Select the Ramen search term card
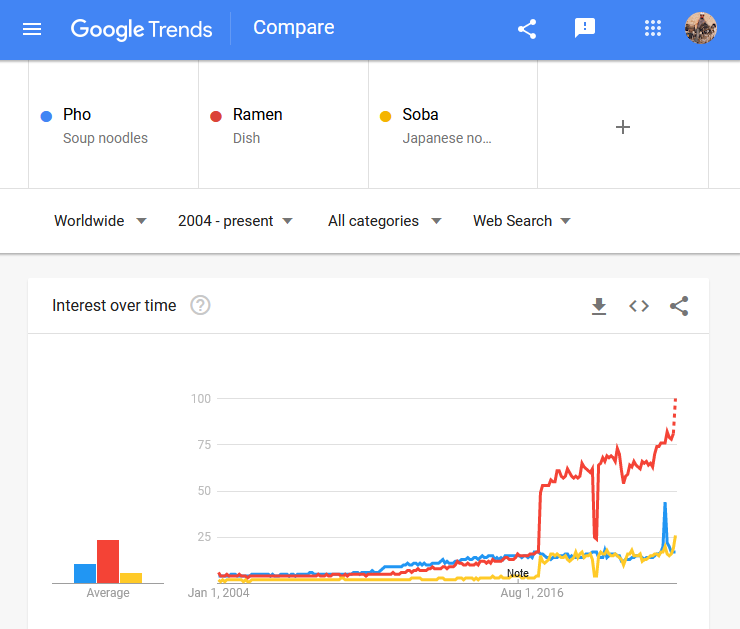 point(283,125)
